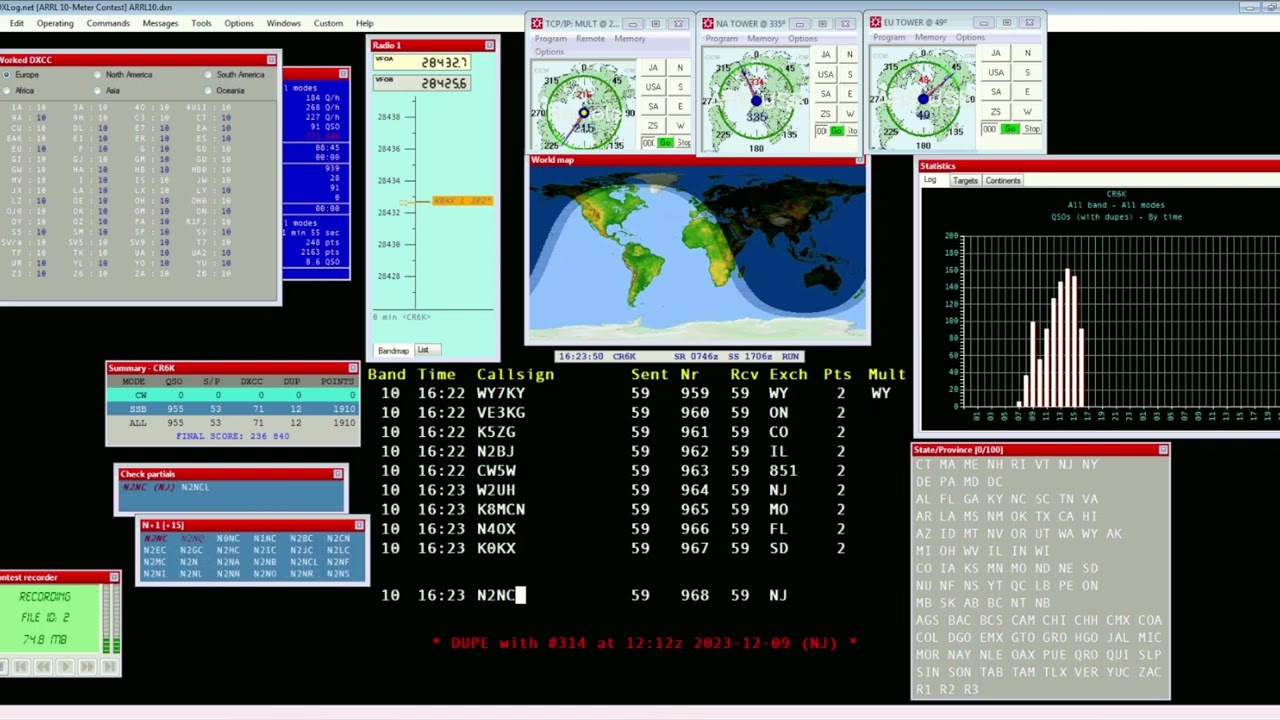Click Stop button in EU TOWER rotator
Image resolution: width=1280 pixels, height=720 pixels.
(x=1032, y=129)
